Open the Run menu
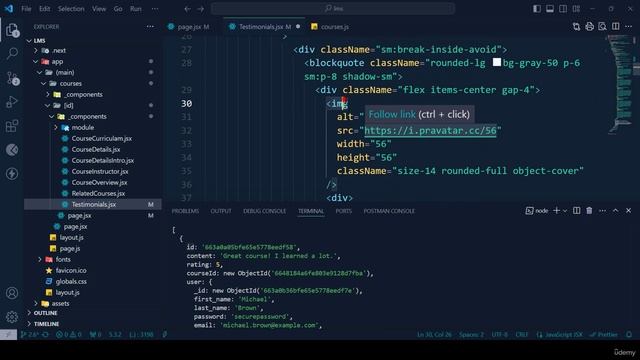This screenshot has width=640, height=360. point(136,9)
